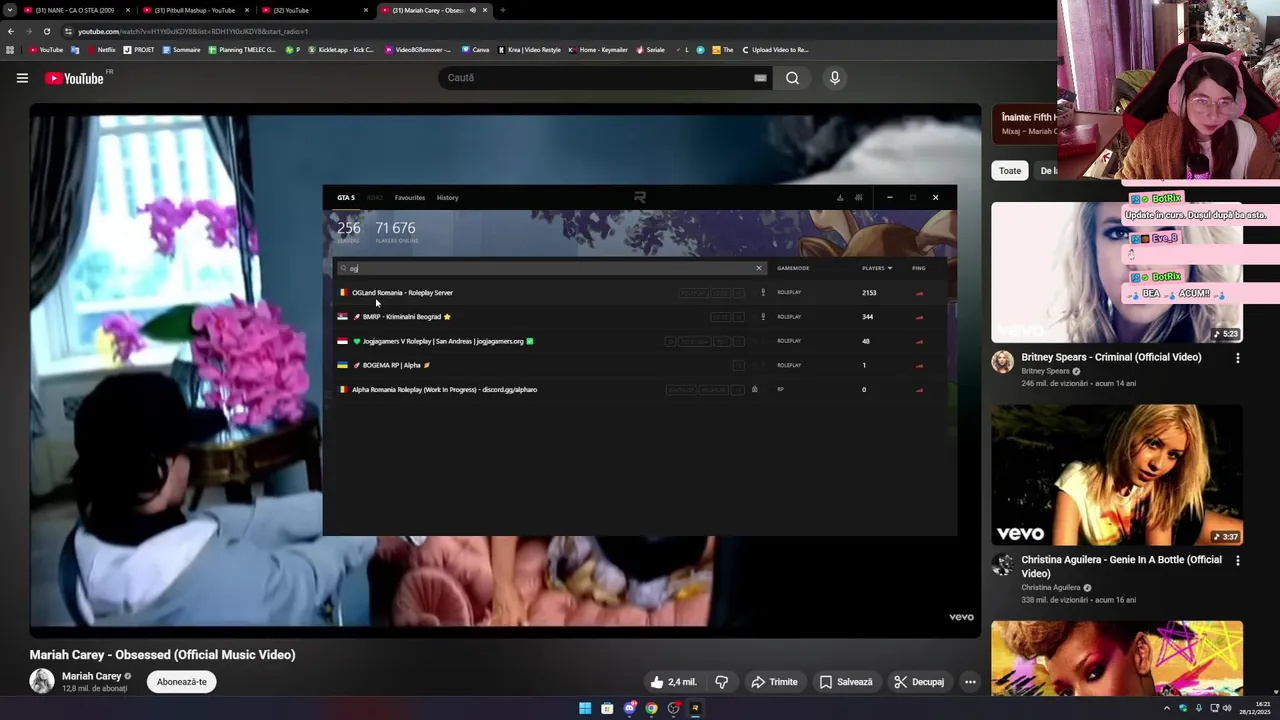1280x720 pixels.
Task: Open Discord from the taskbar
Action: 629,708
